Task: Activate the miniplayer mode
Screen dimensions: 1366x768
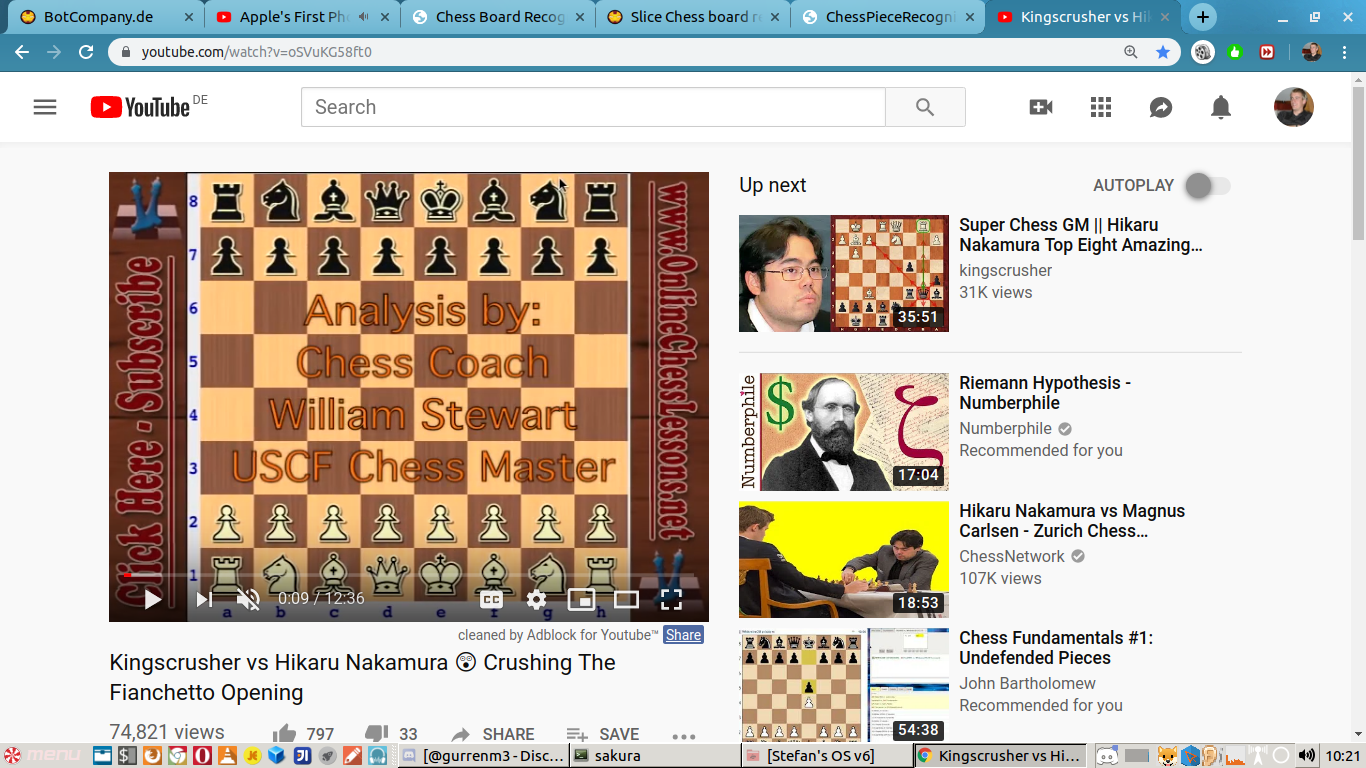Action: coord(581,599)
